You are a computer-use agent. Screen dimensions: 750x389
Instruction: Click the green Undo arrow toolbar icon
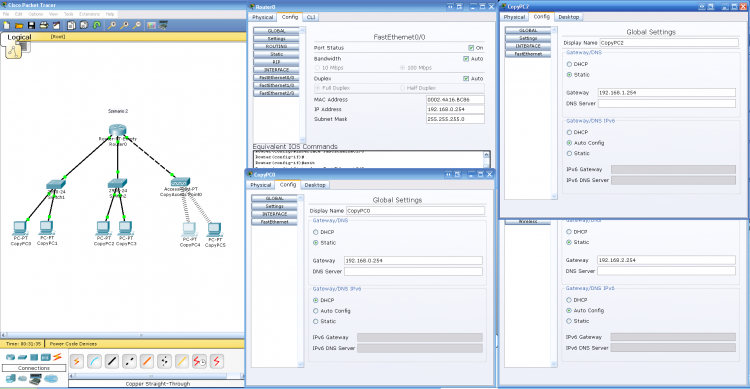(97, 25)
